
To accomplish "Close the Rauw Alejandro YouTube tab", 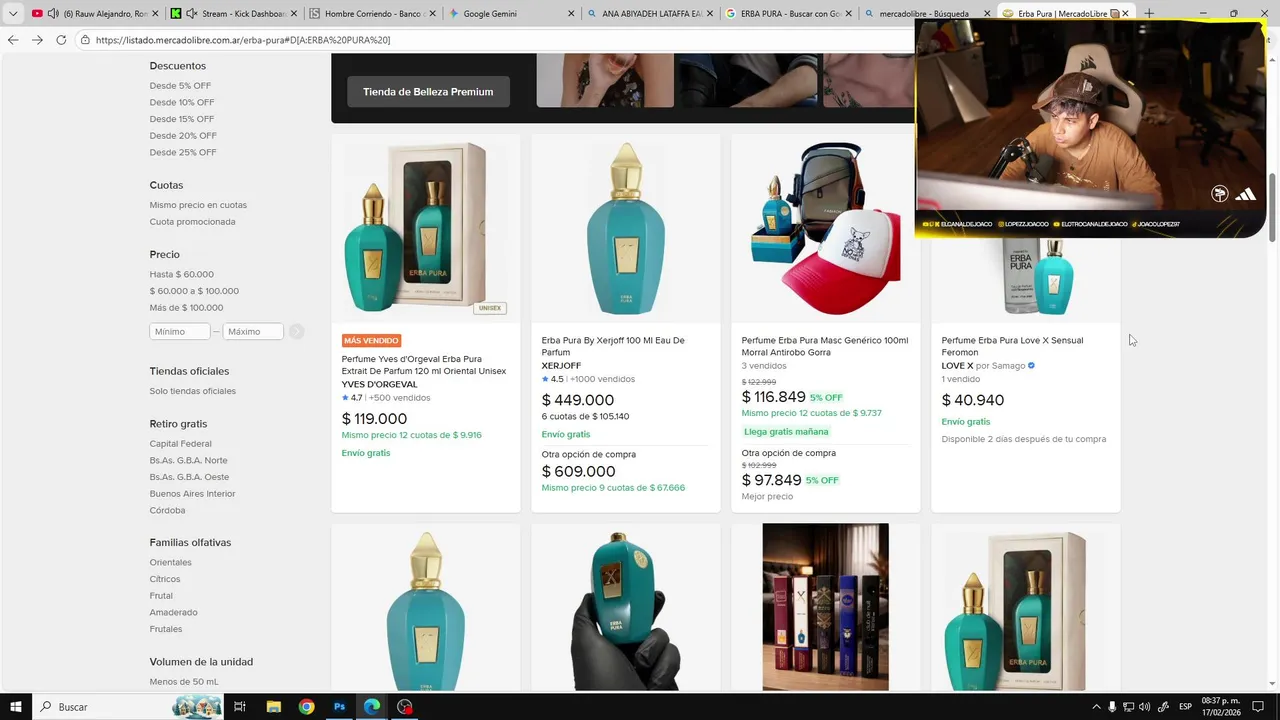I will point(155,14).
